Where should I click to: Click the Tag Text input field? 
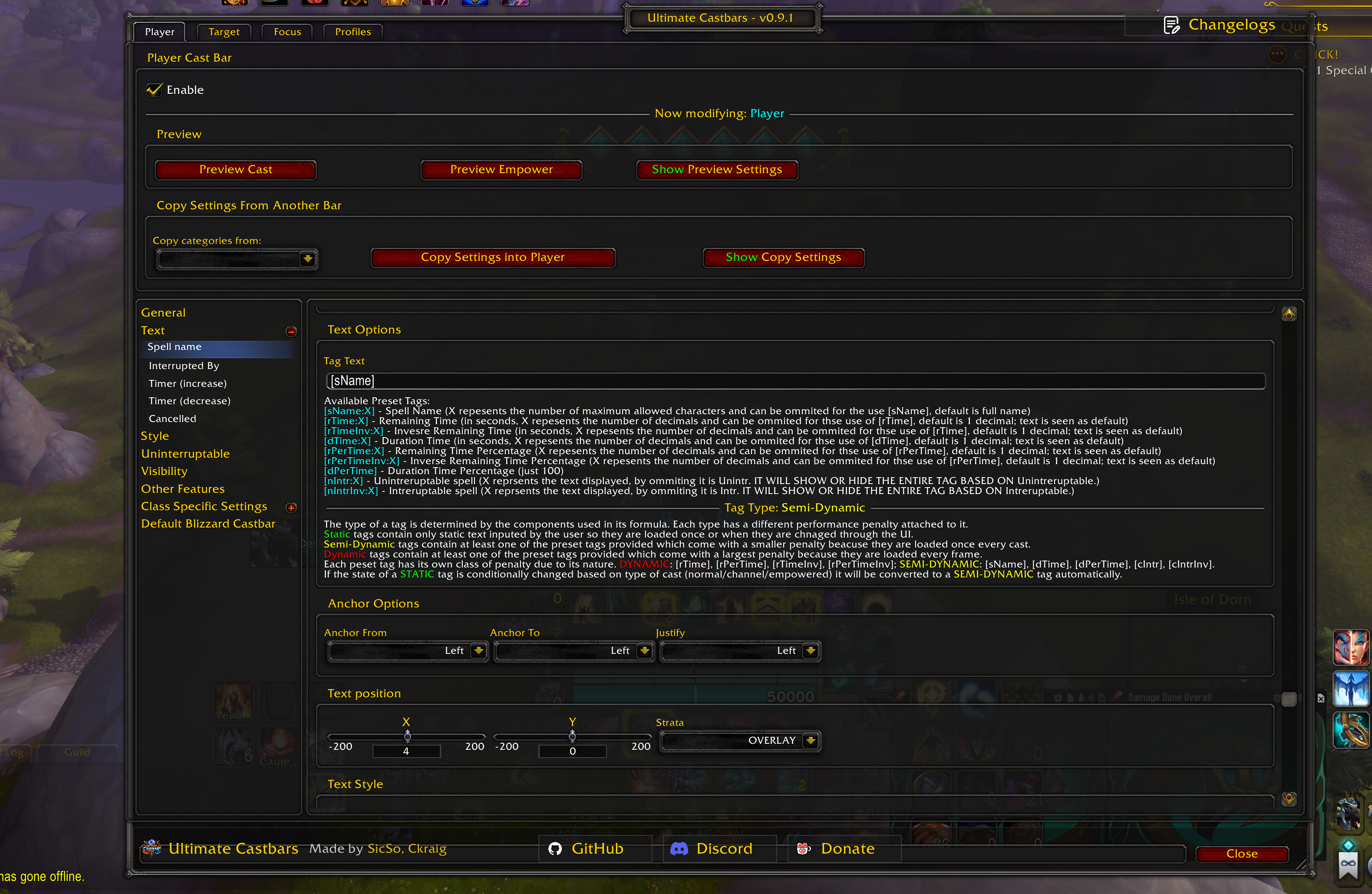pyautogui.click(x=795, y=381)
